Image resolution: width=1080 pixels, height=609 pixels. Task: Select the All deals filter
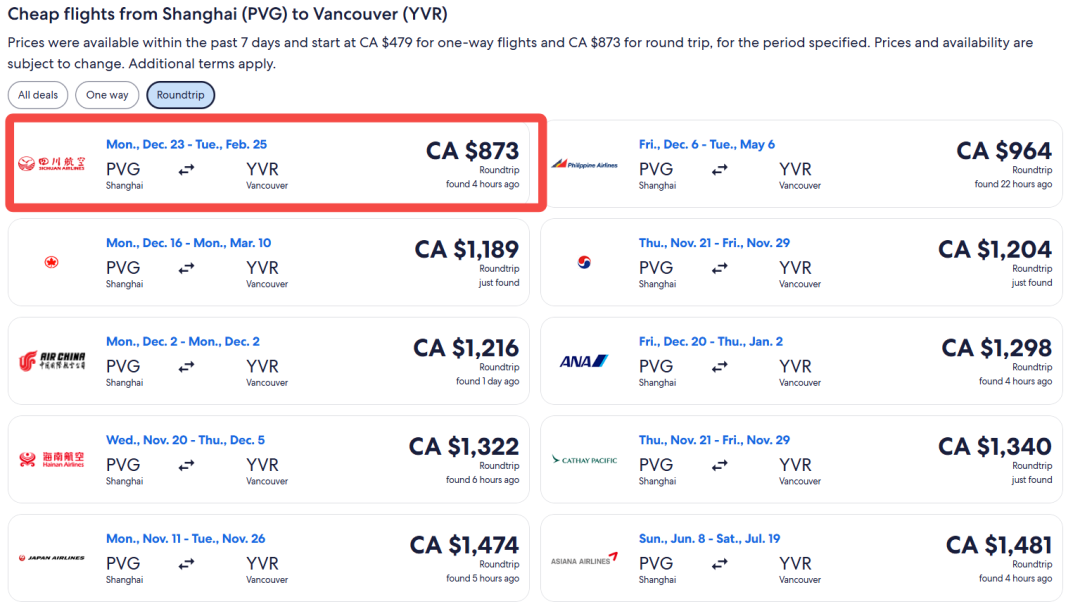point(38,95)
